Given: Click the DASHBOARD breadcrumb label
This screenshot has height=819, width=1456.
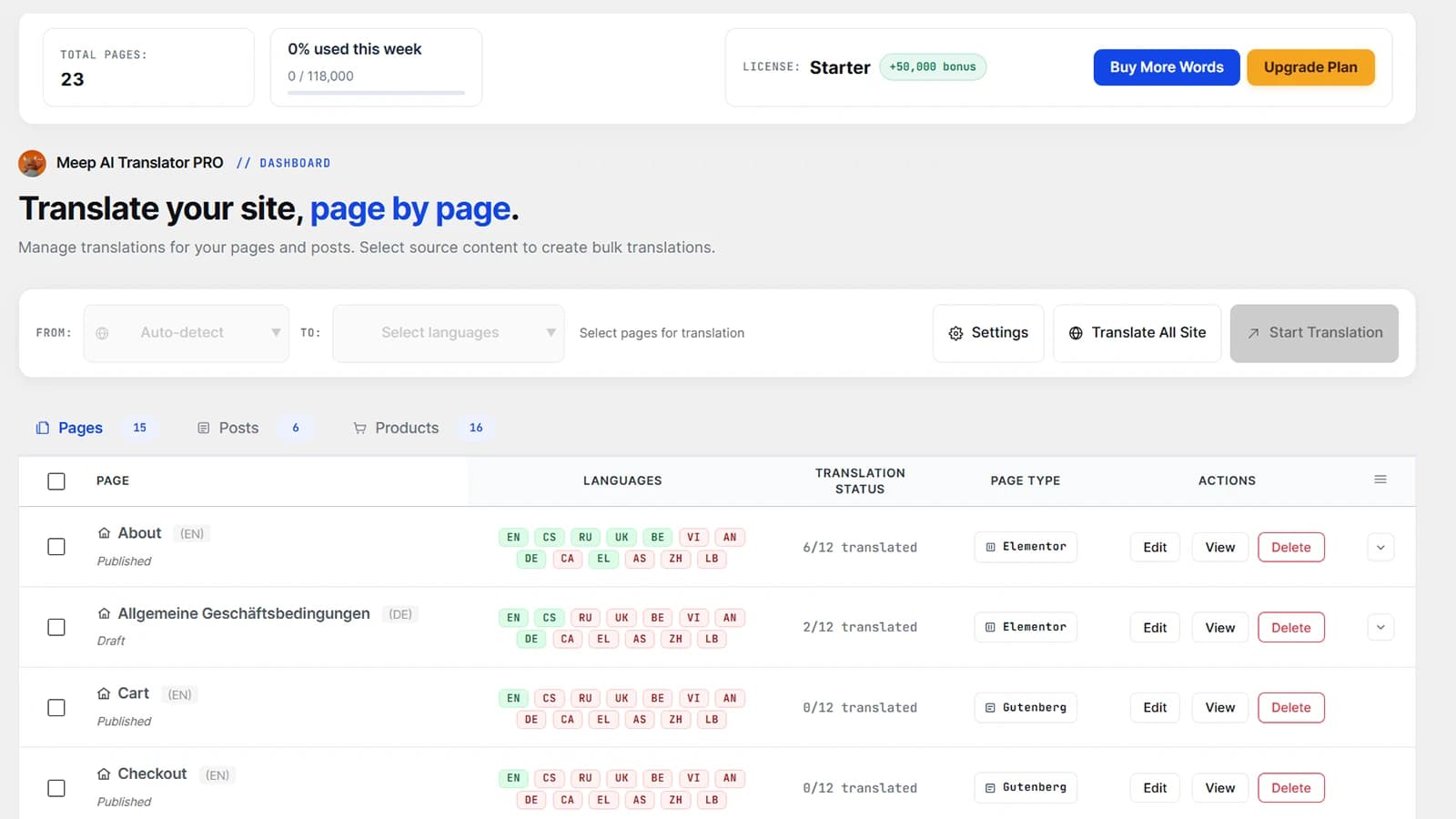Looking at the screenshot, I should coord(295,163).
